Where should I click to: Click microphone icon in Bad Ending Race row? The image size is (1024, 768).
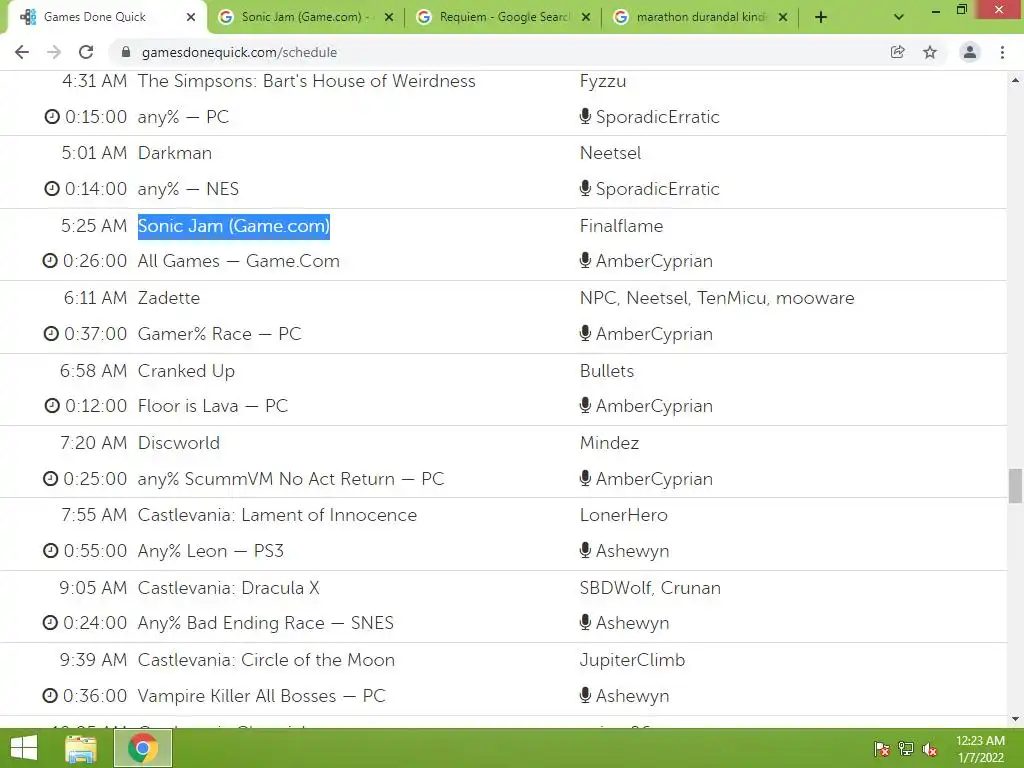pyautogui.click(x=585, y=622)
